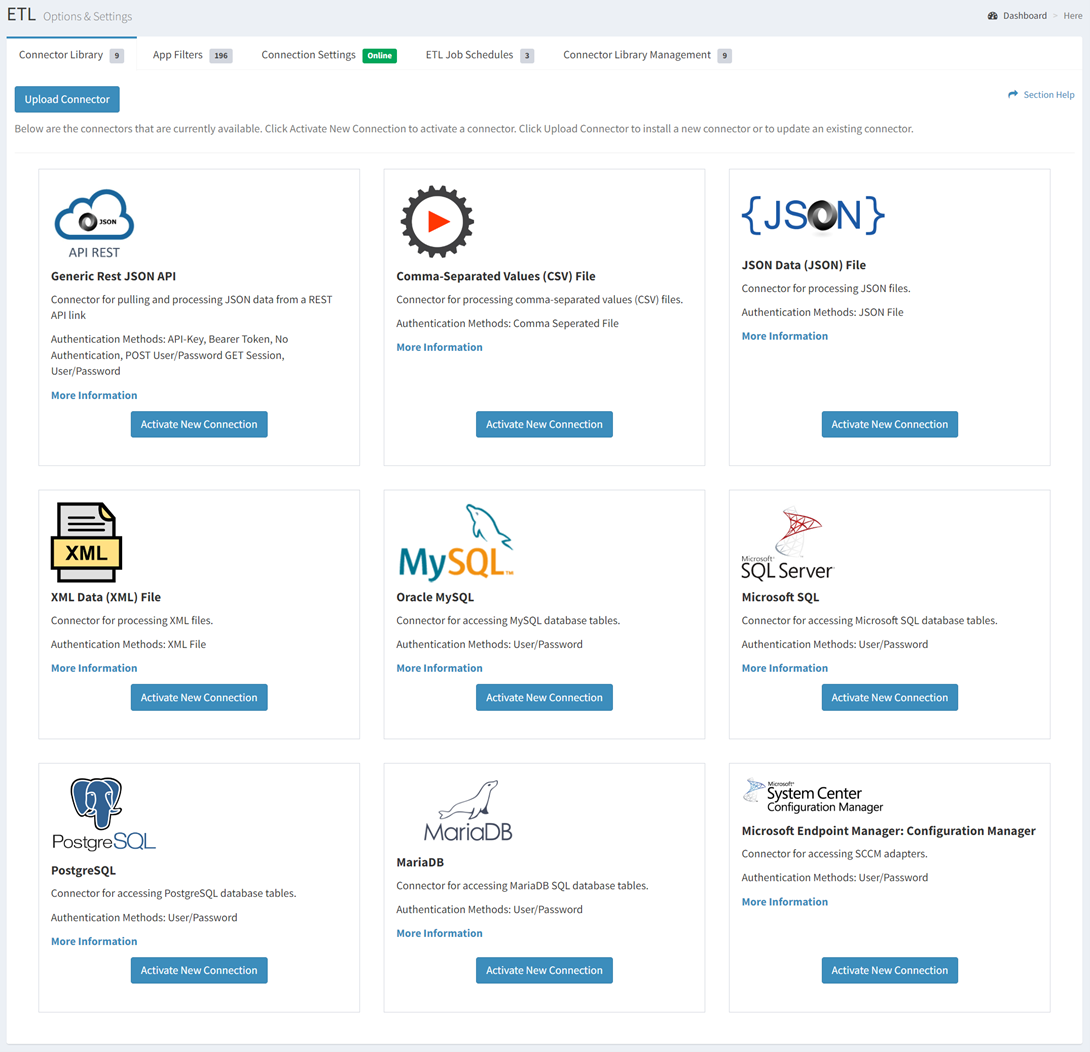1090x1052 pixels.
Task: Click the 'Options & Settings' heading text
Action: (88, 17)
